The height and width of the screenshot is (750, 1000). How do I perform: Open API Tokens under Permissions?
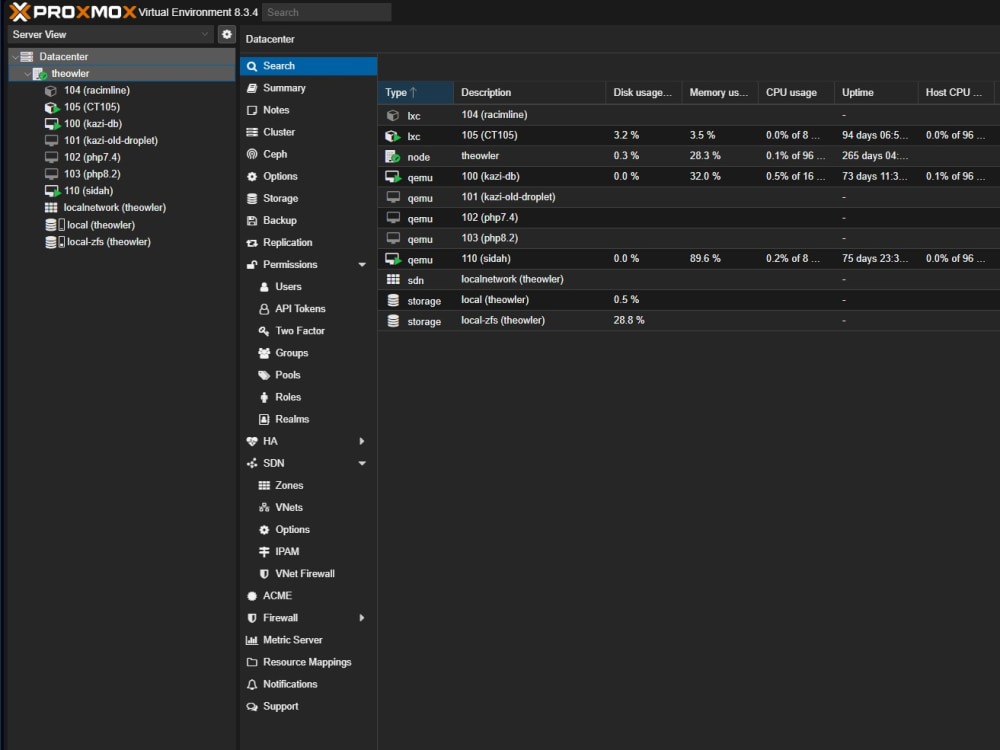point(309,309)
